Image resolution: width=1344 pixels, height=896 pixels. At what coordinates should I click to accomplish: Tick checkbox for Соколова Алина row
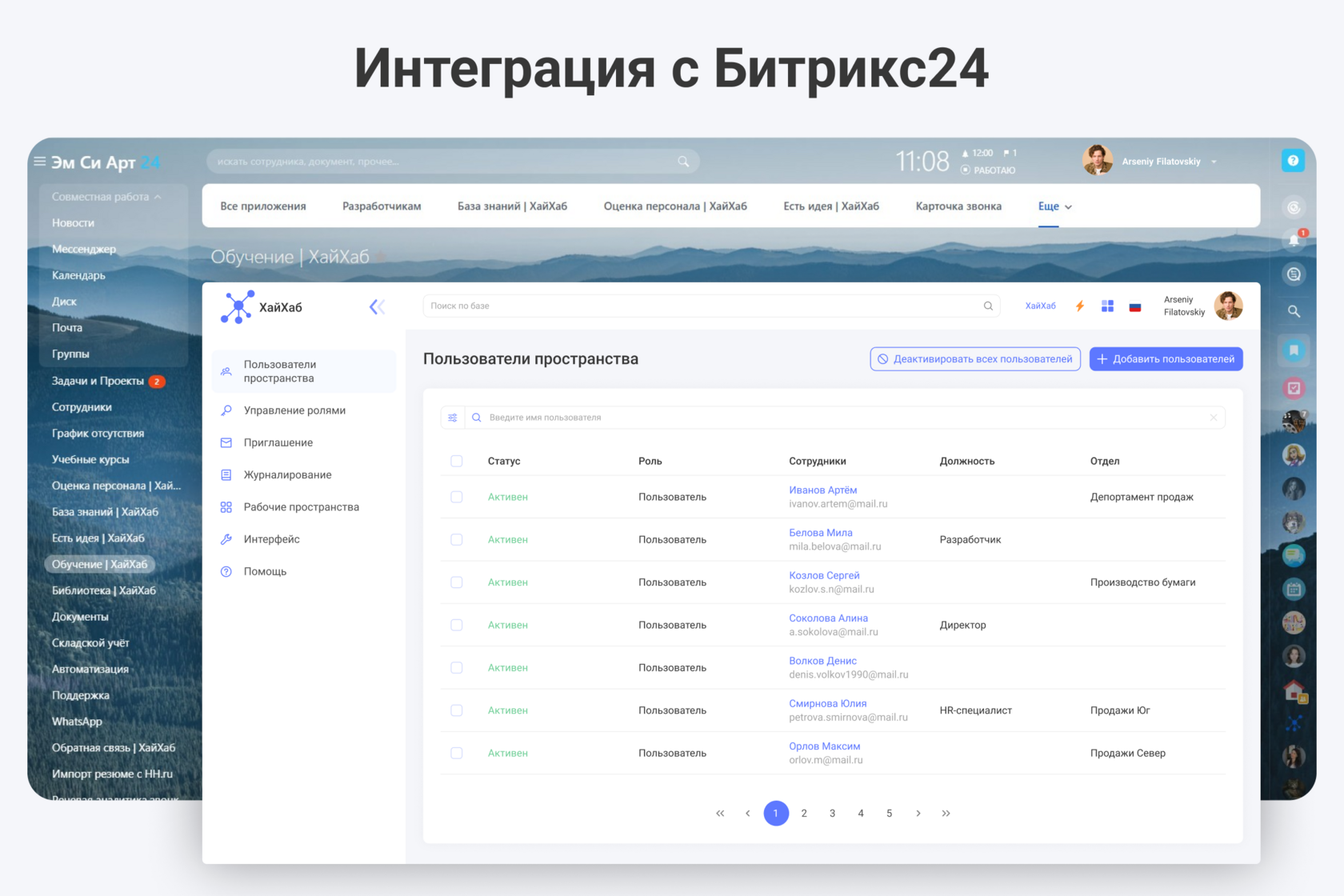pos(457,625)
